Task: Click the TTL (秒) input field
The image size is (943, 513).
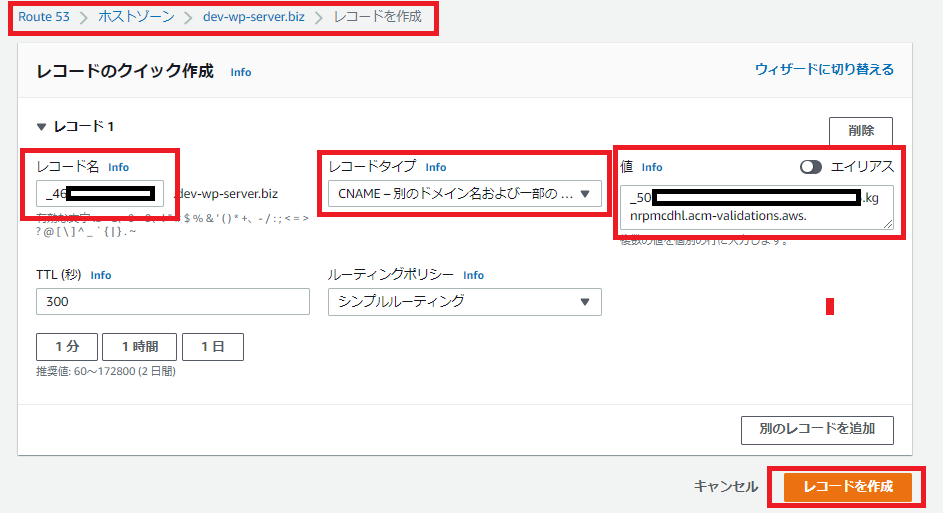Action: click(x=173, y=301)
